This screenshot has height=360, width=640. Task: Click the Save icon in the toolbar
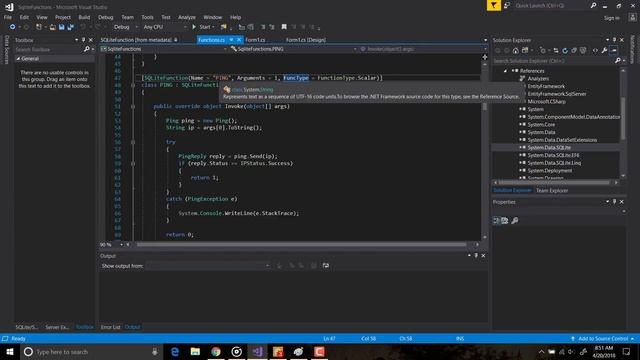click(x=62, y=27)
